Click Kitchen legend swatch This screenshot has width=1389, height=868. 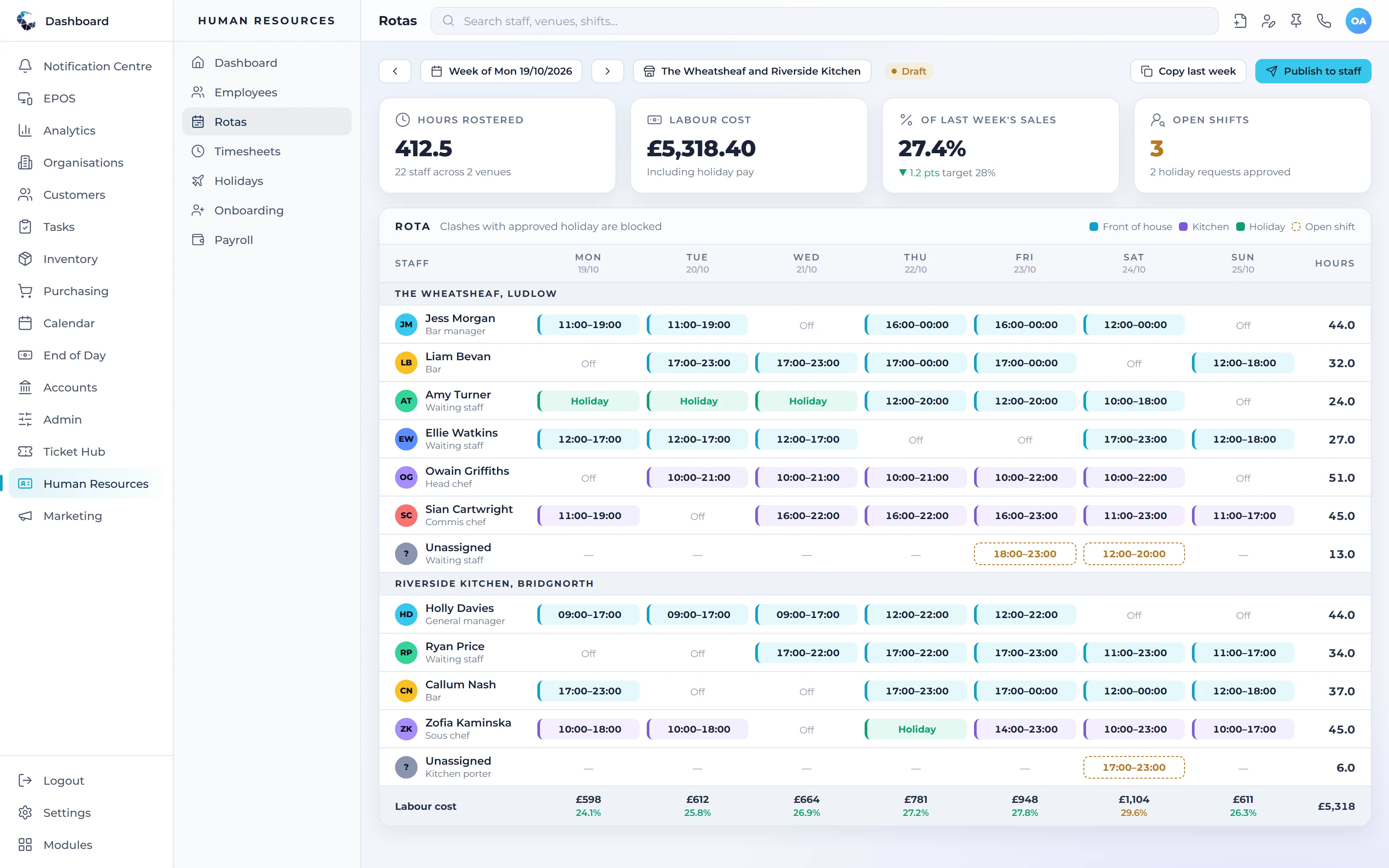(1183, 227)
